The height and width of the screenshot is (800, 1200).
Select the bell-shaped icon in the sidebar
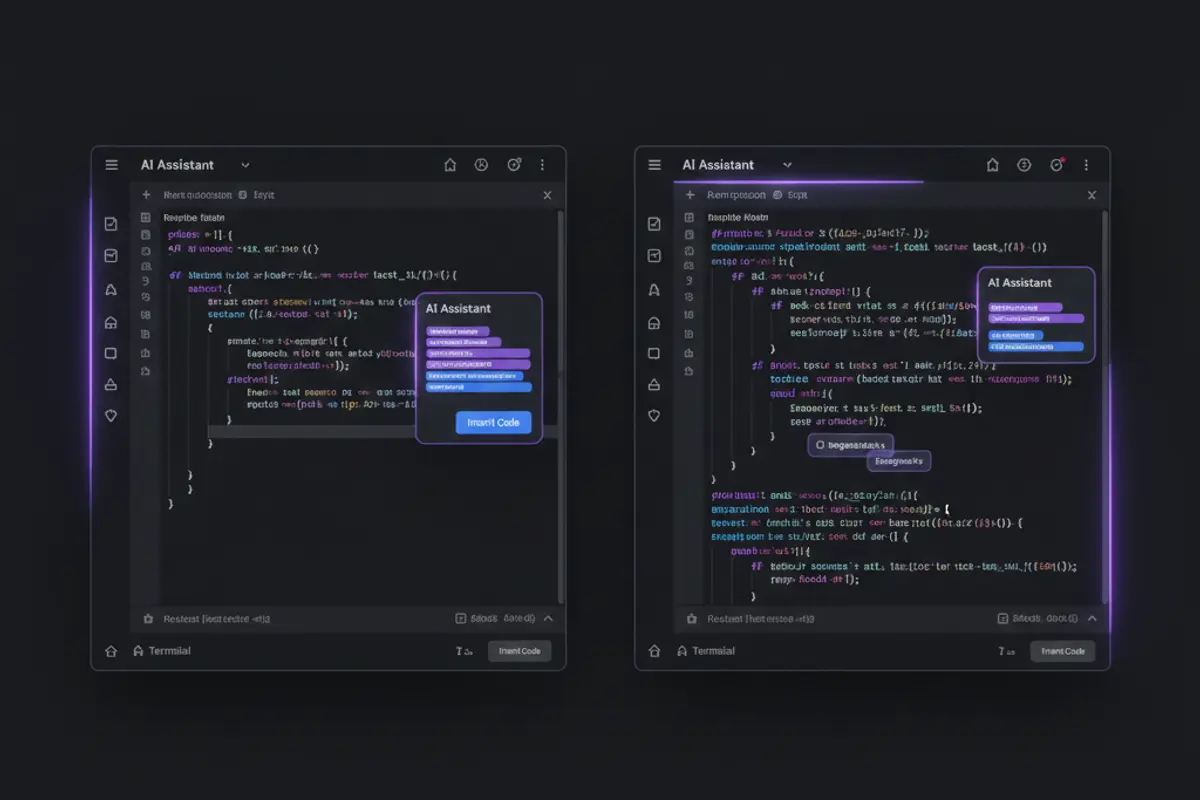pyautogui.click(x=111, y=289)
